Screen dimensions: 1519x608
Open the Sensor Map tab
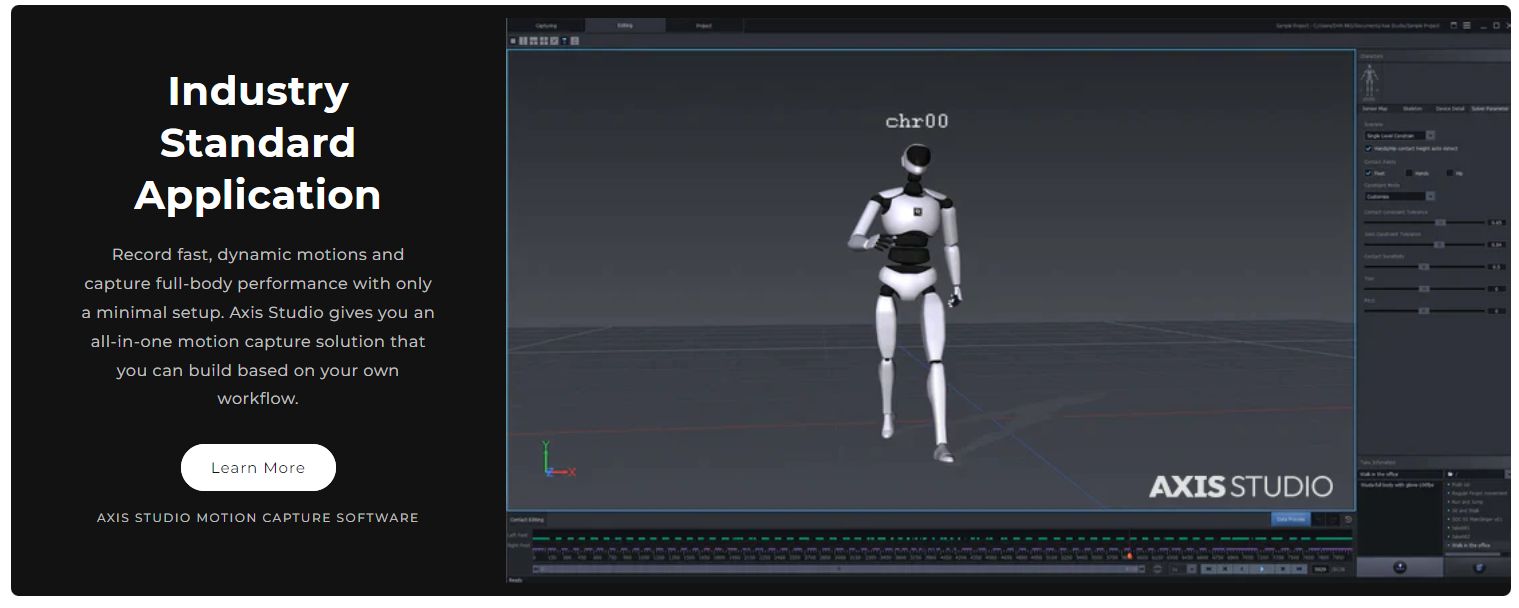point(1375,109)
